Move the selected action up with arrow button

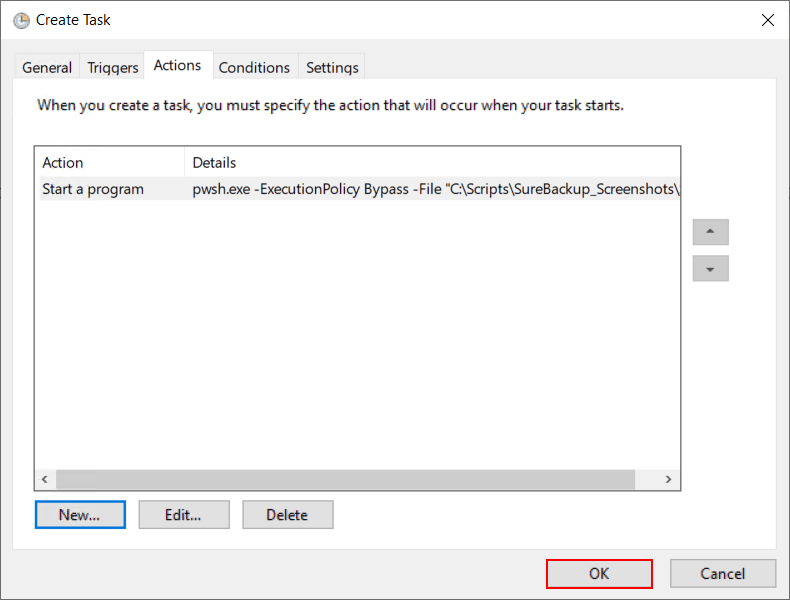coord(710,232)
